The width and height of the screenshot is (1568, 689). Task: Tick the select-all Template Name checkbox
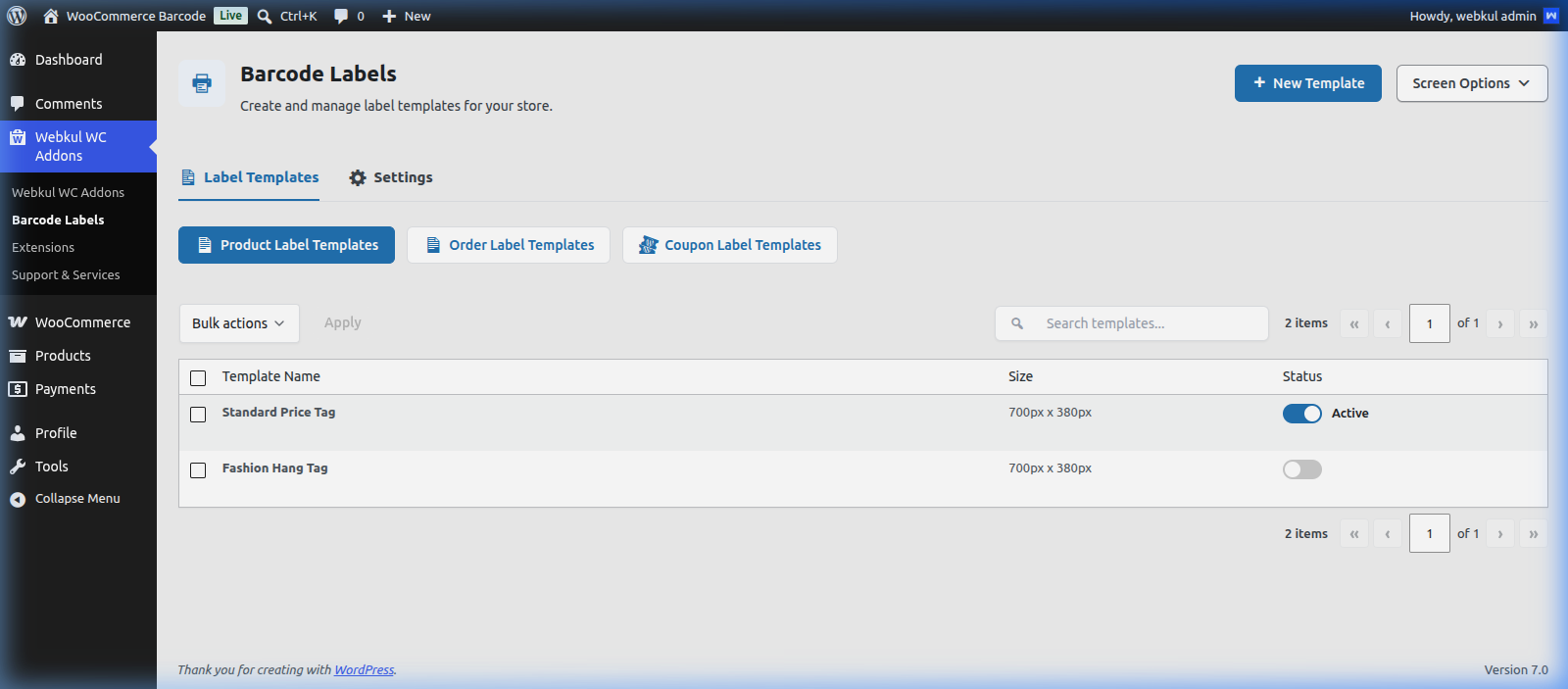(x=198, y=378)
